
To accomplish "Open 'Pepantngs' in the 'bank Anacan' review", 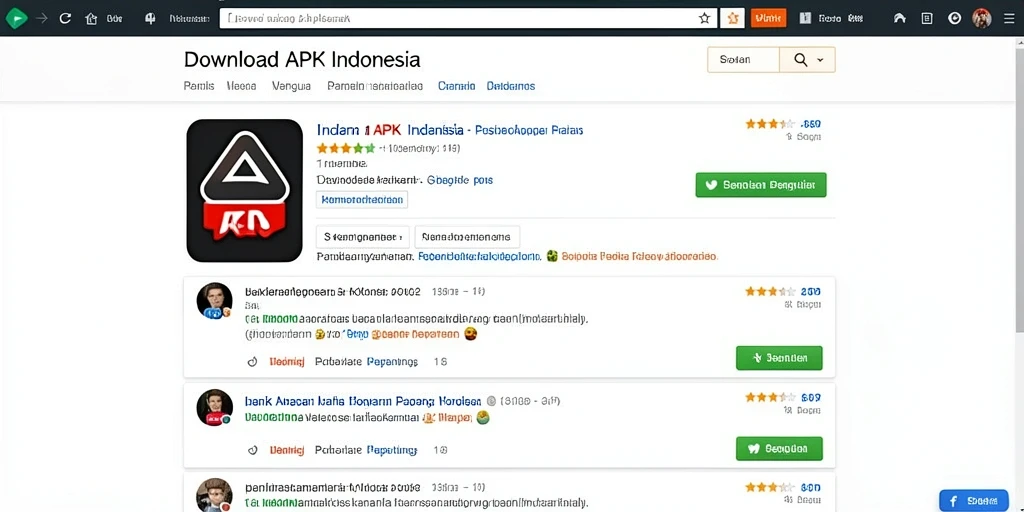I will point(392,450).
